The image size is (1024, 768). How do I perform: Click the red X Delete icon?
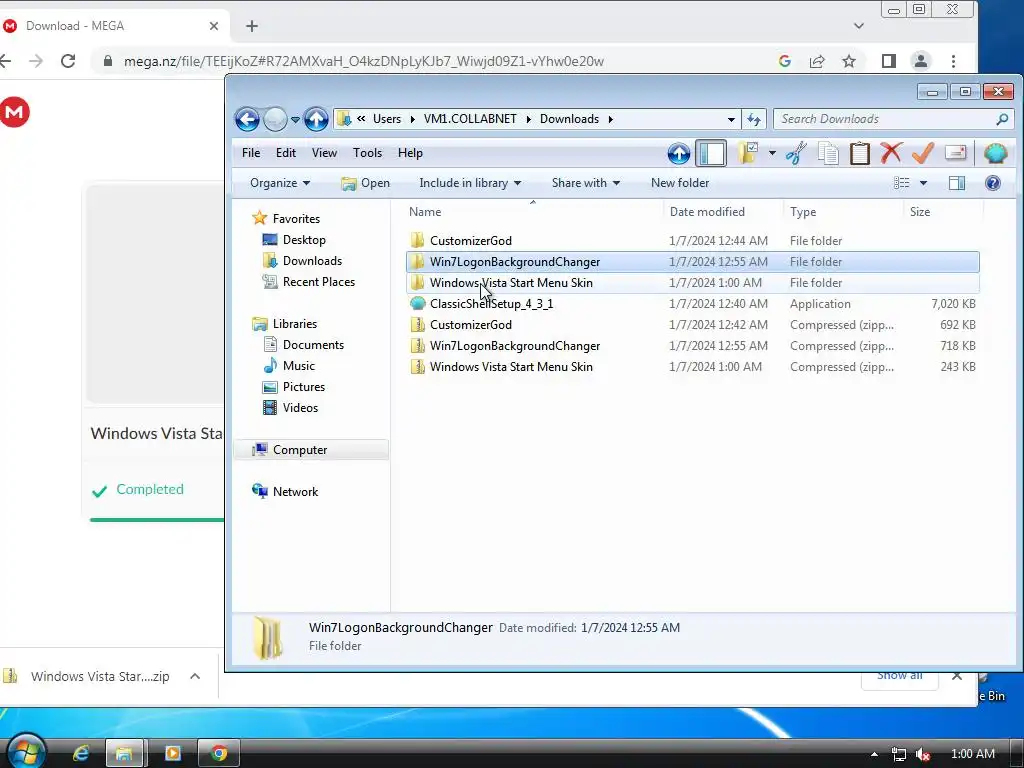click(891, 153)
